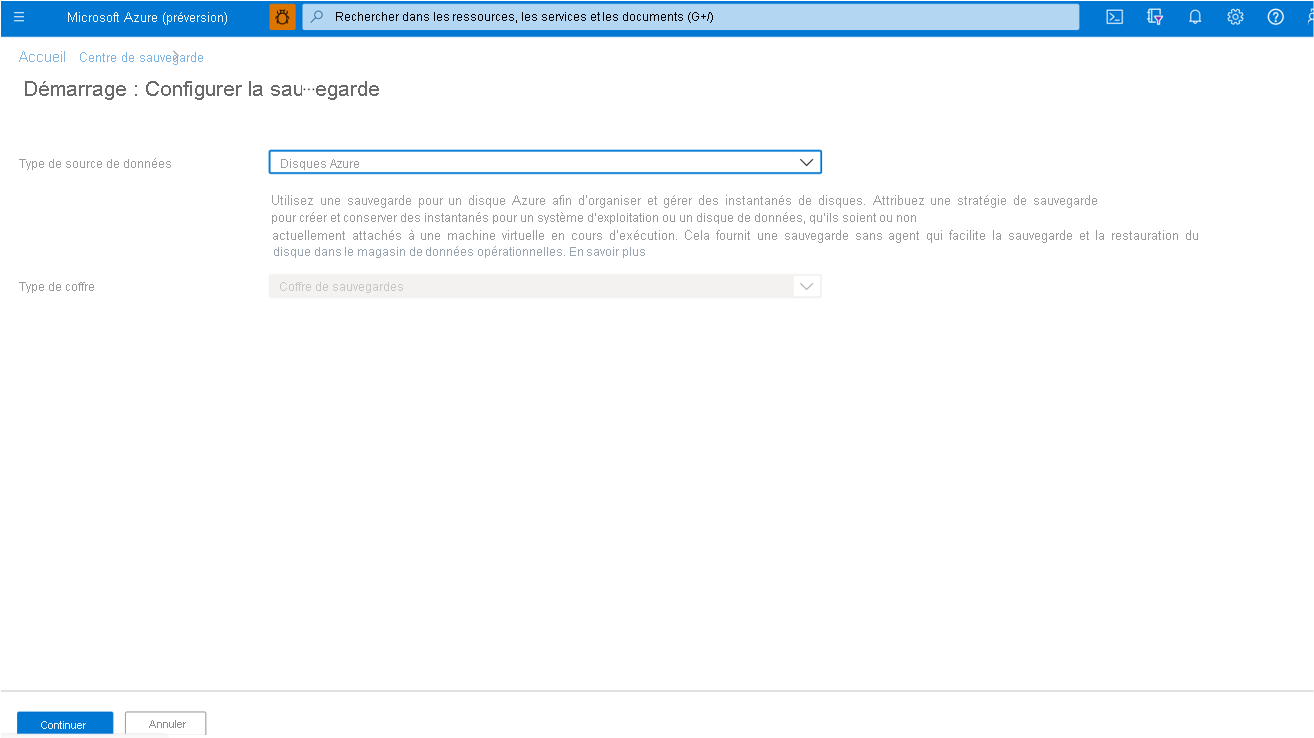Viewport: 1314px width, 738px height.
Task: Focus the resource search field
Action: point(690,17)
